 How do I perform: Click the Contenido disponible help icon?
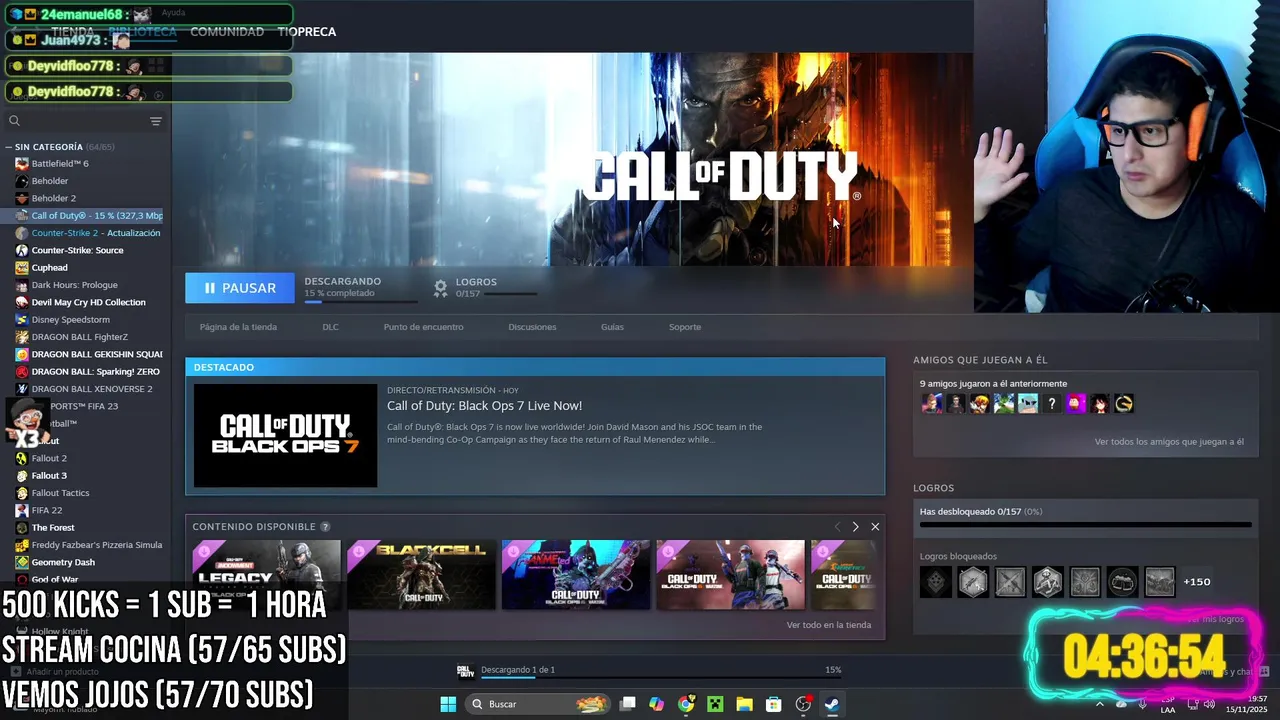[325, 527]
